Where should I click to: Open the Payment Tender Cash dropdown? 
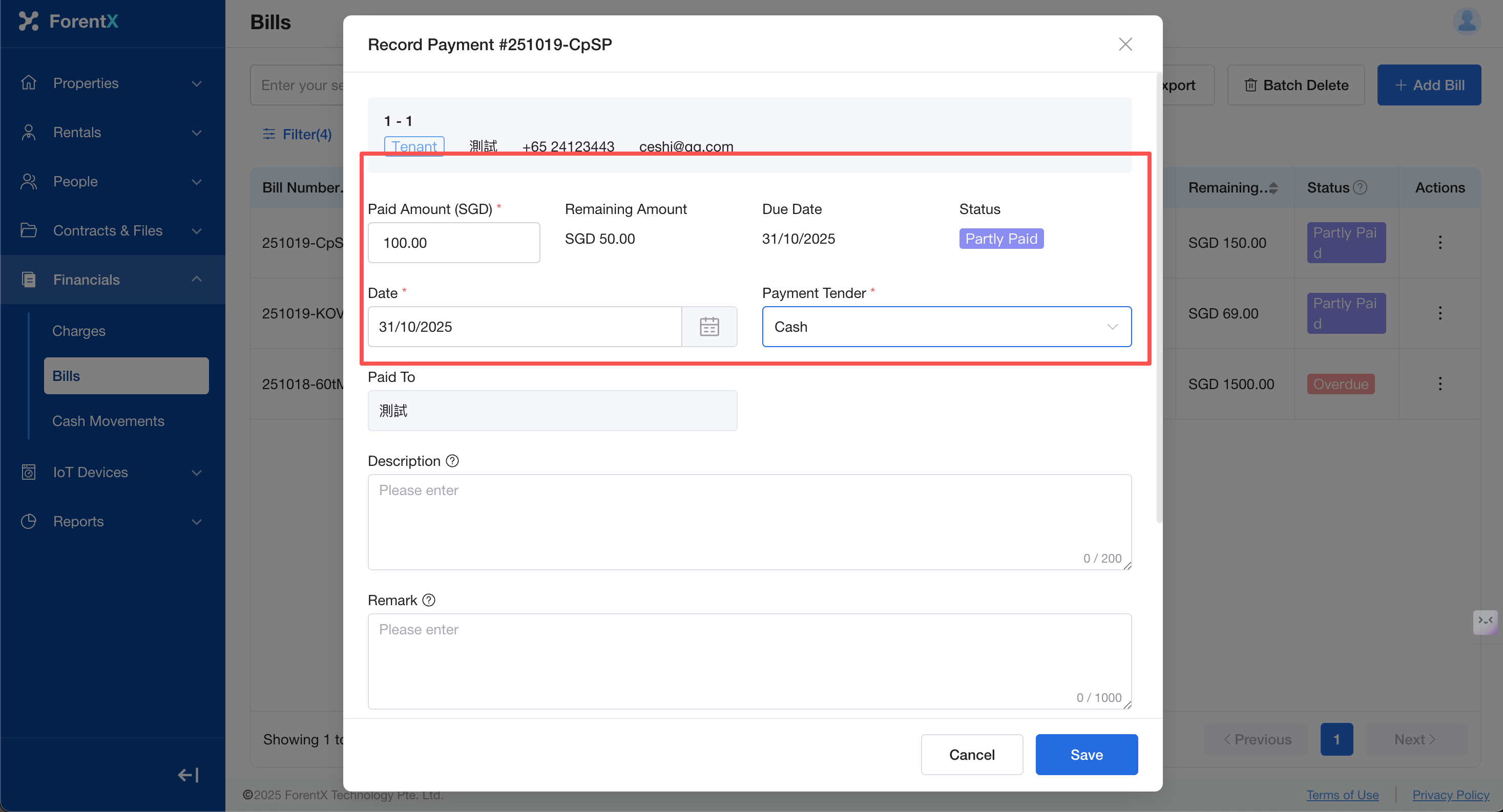(x=946, y=327)
